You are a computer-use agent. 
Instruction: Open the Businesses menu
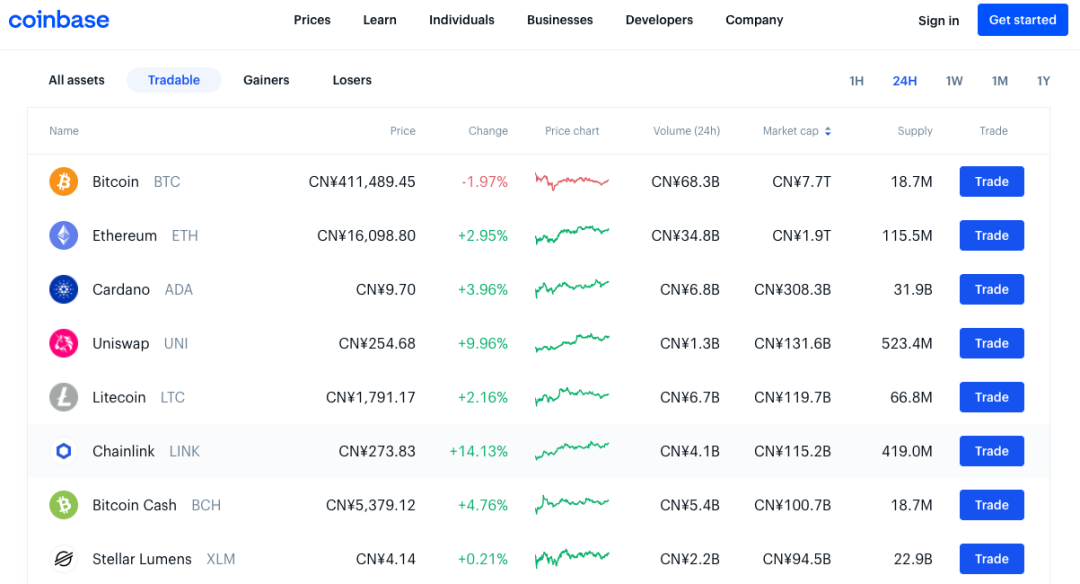click(560, 20)
